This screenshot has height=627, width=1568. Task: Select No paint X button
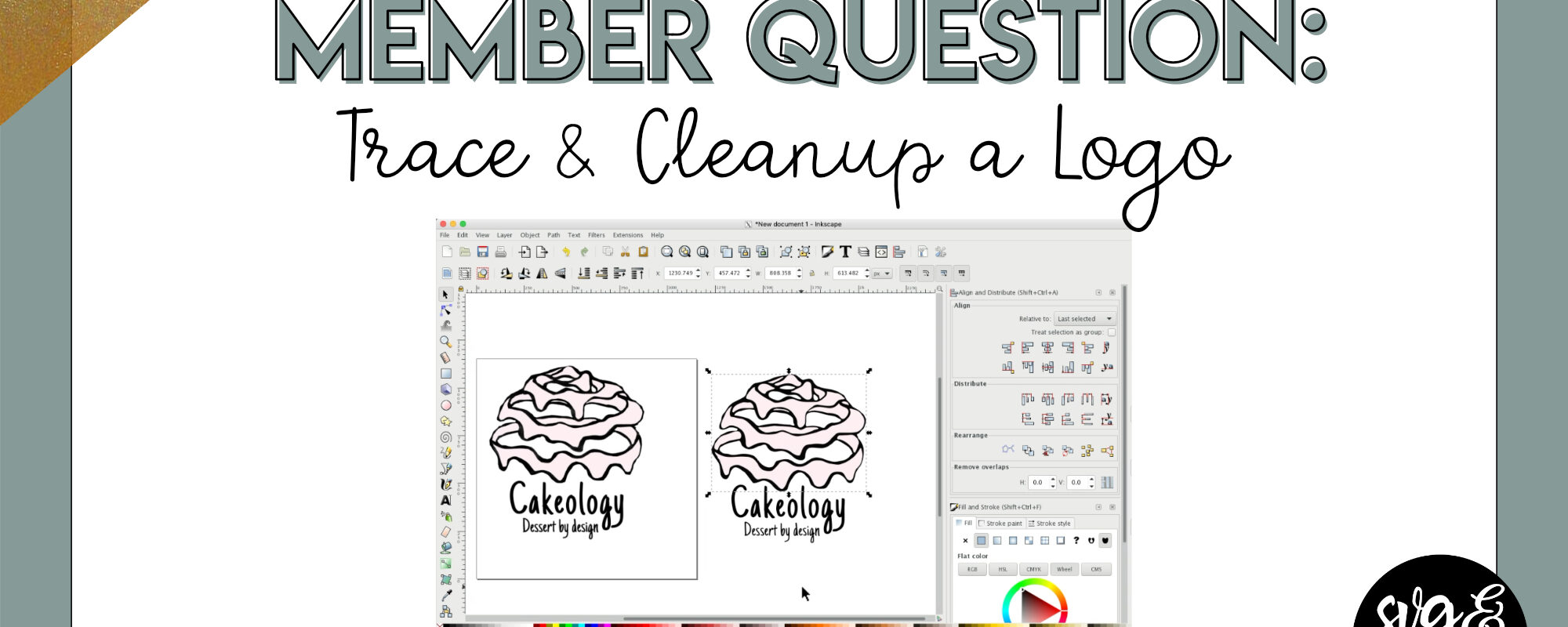(x=965, y=540)
